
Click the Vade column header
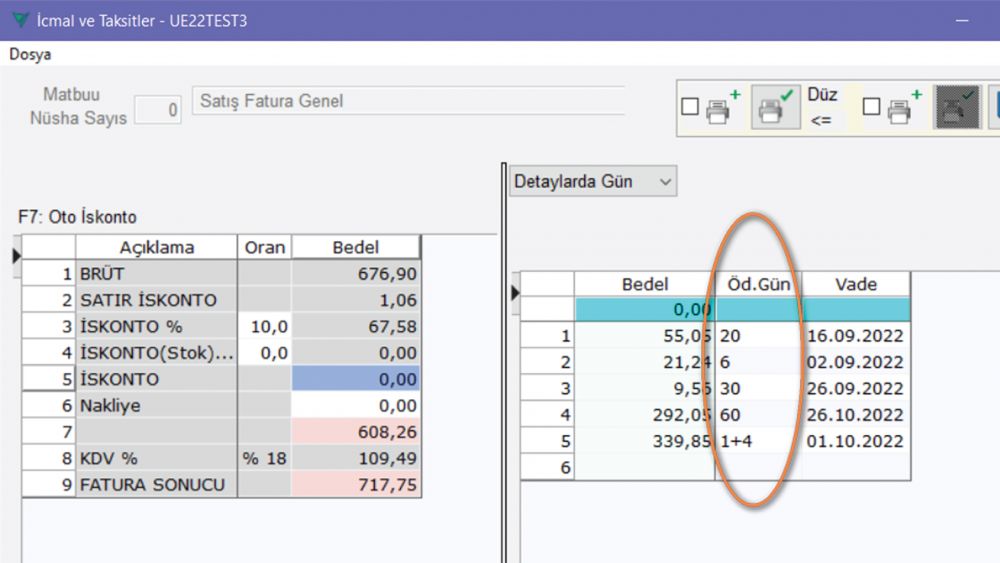(855, 284)
